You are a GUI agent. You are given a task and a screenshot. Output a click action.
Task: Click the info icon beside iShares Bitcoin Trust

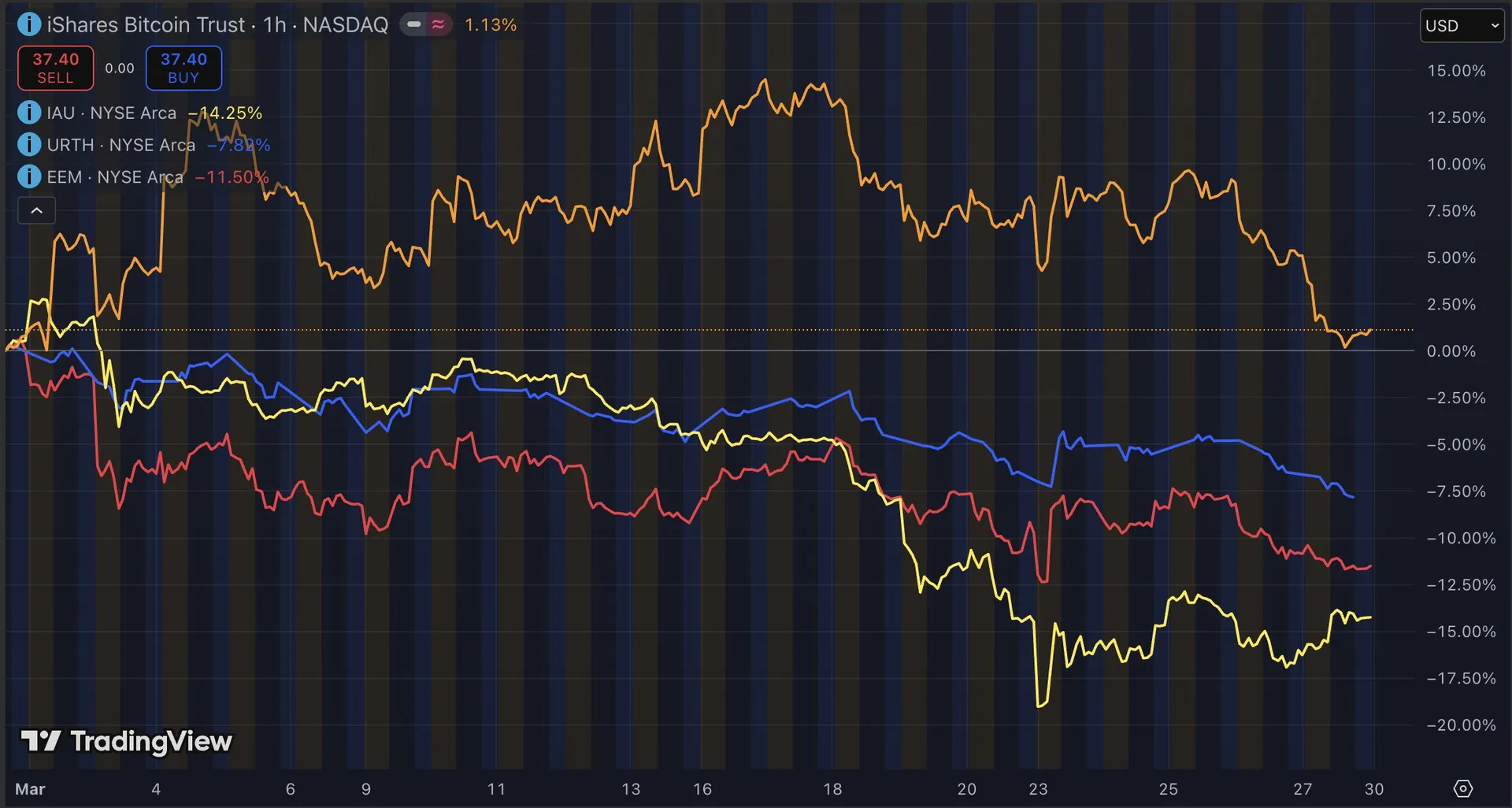pos(28,24)
